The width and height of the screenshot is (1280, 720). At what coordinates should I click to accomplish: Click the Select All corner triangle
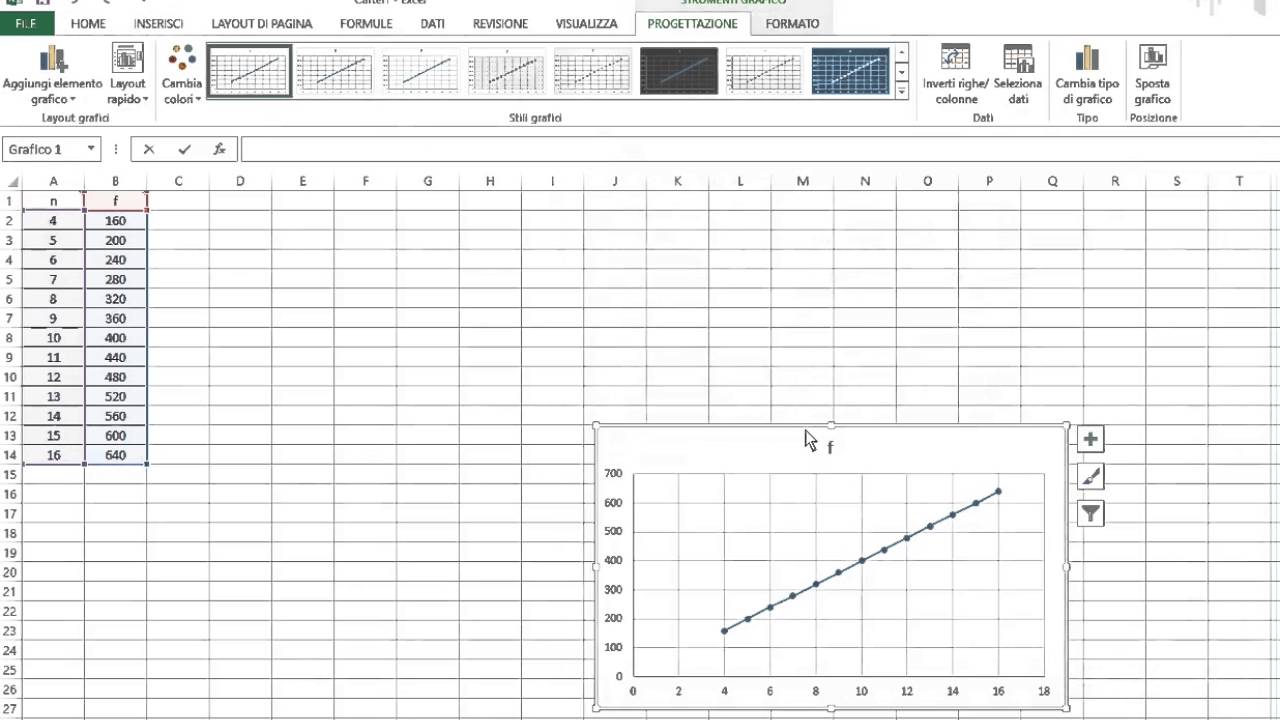click(x=13, y=182)
